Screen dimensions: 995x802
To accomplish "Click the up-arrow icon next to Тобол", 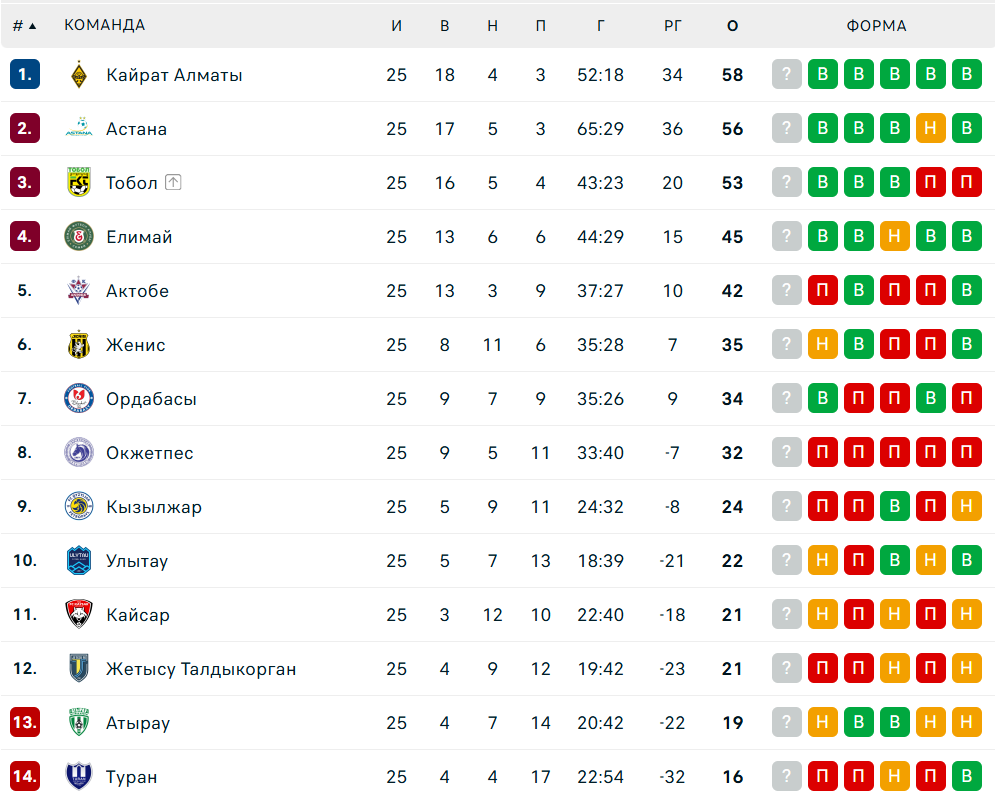I will click(173, 183).
